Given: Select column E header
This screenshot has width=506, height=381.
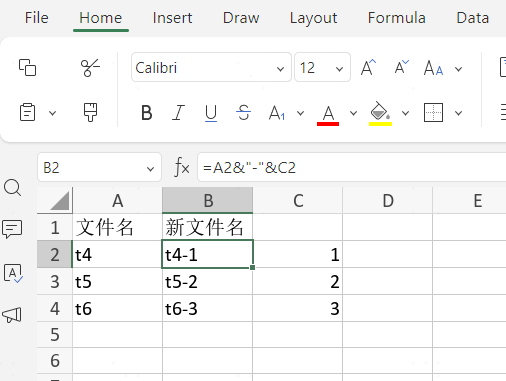Looking at the screenshot, I should (470, 200).
